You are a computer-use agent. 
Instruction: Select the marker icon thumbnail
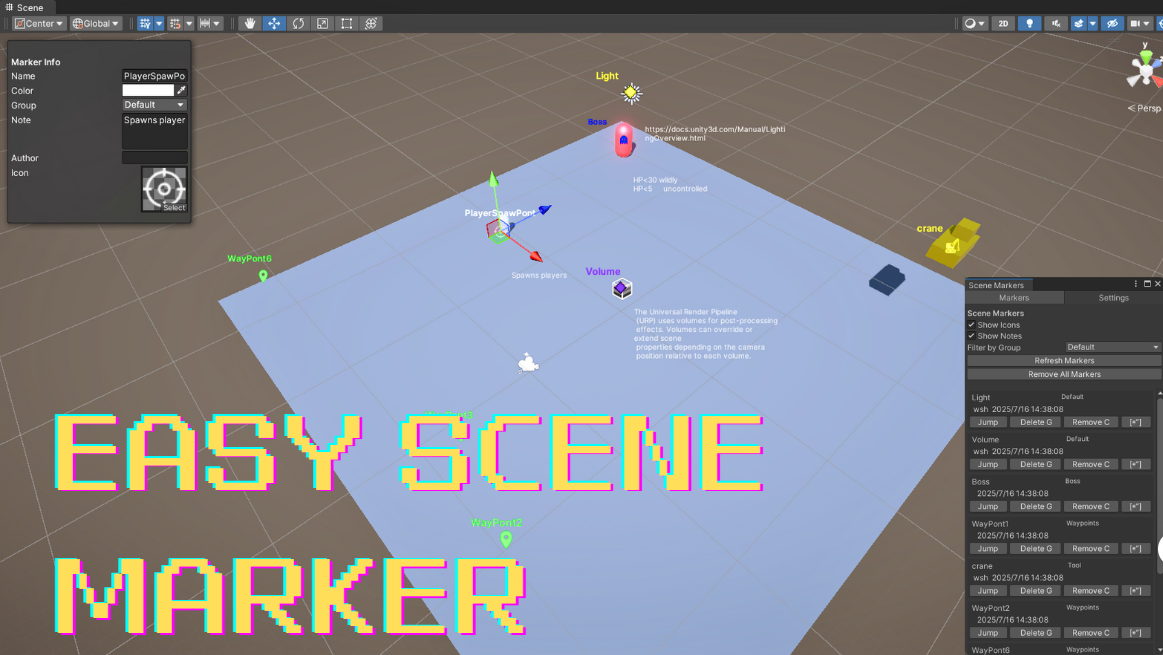tap(164, 189)
